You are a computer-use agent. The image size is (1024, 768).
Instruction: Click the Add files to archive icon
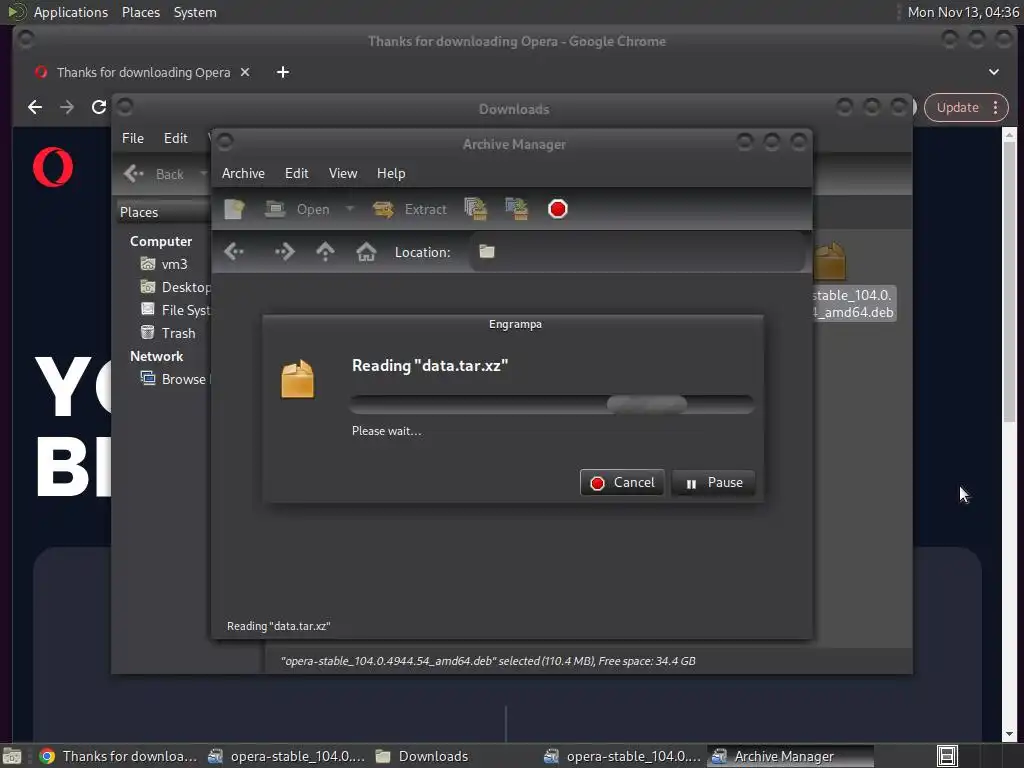point(476,209)
